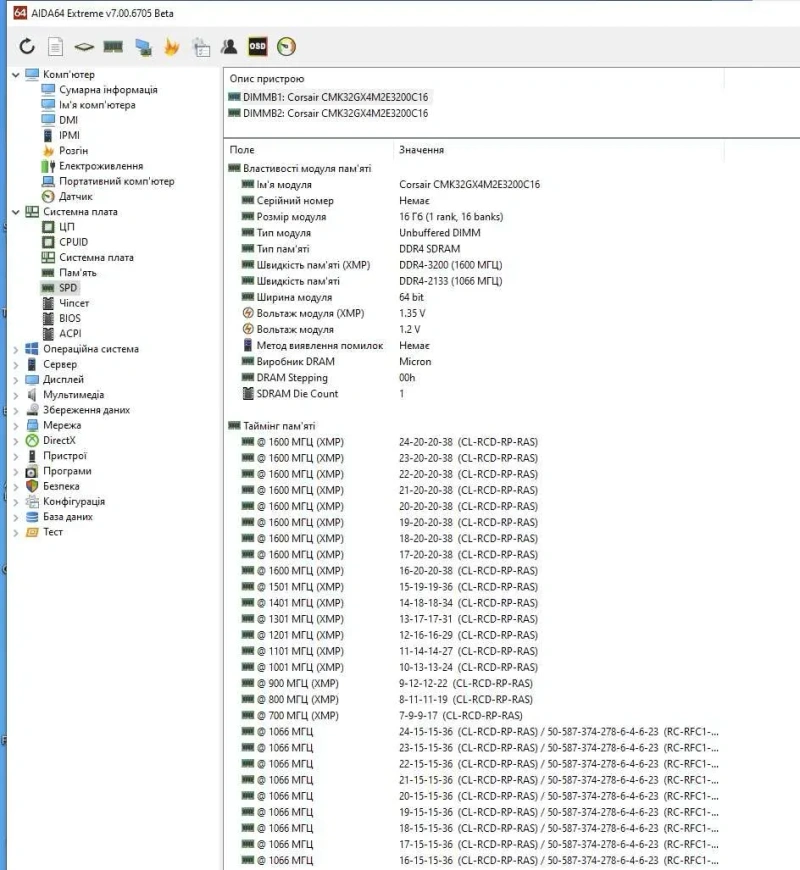Expand the Дисплей tree node
This screenshot has width=800, height=870.
tap(16, 380)
